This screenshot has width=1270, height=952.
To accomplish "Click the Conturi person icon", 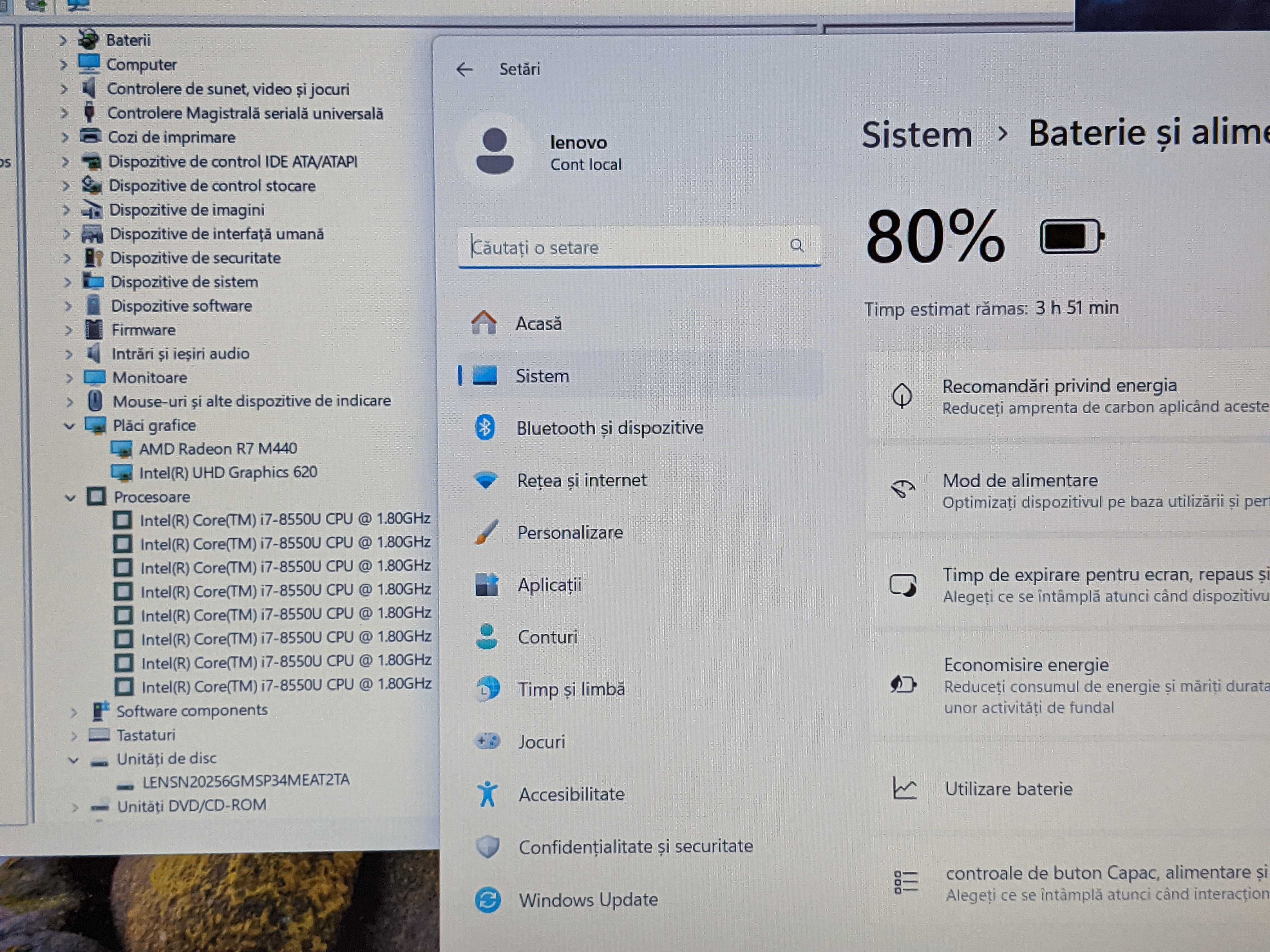I will pos(487,636).
